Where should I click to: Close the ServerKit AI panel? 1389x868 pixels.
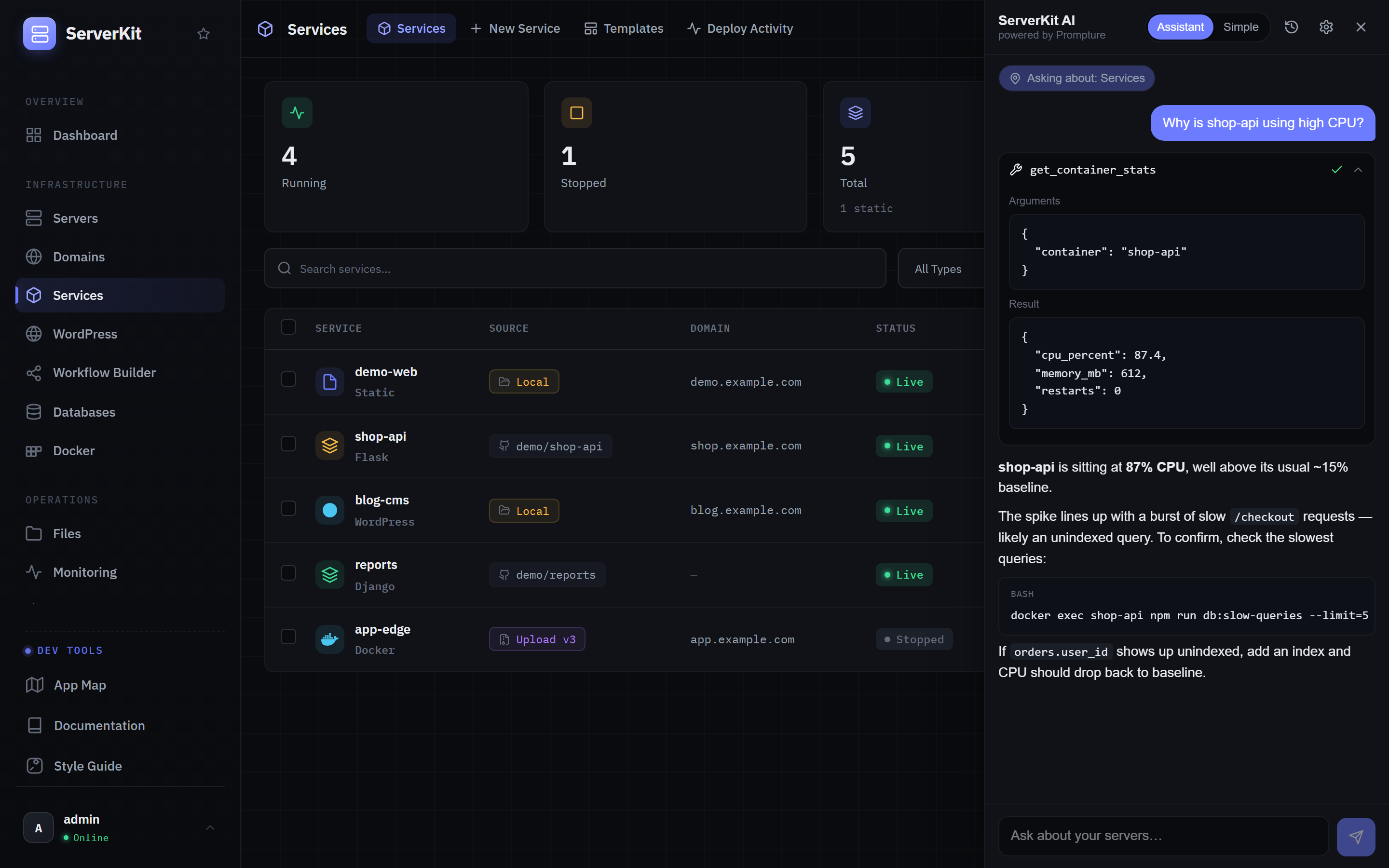(1361, 27)
